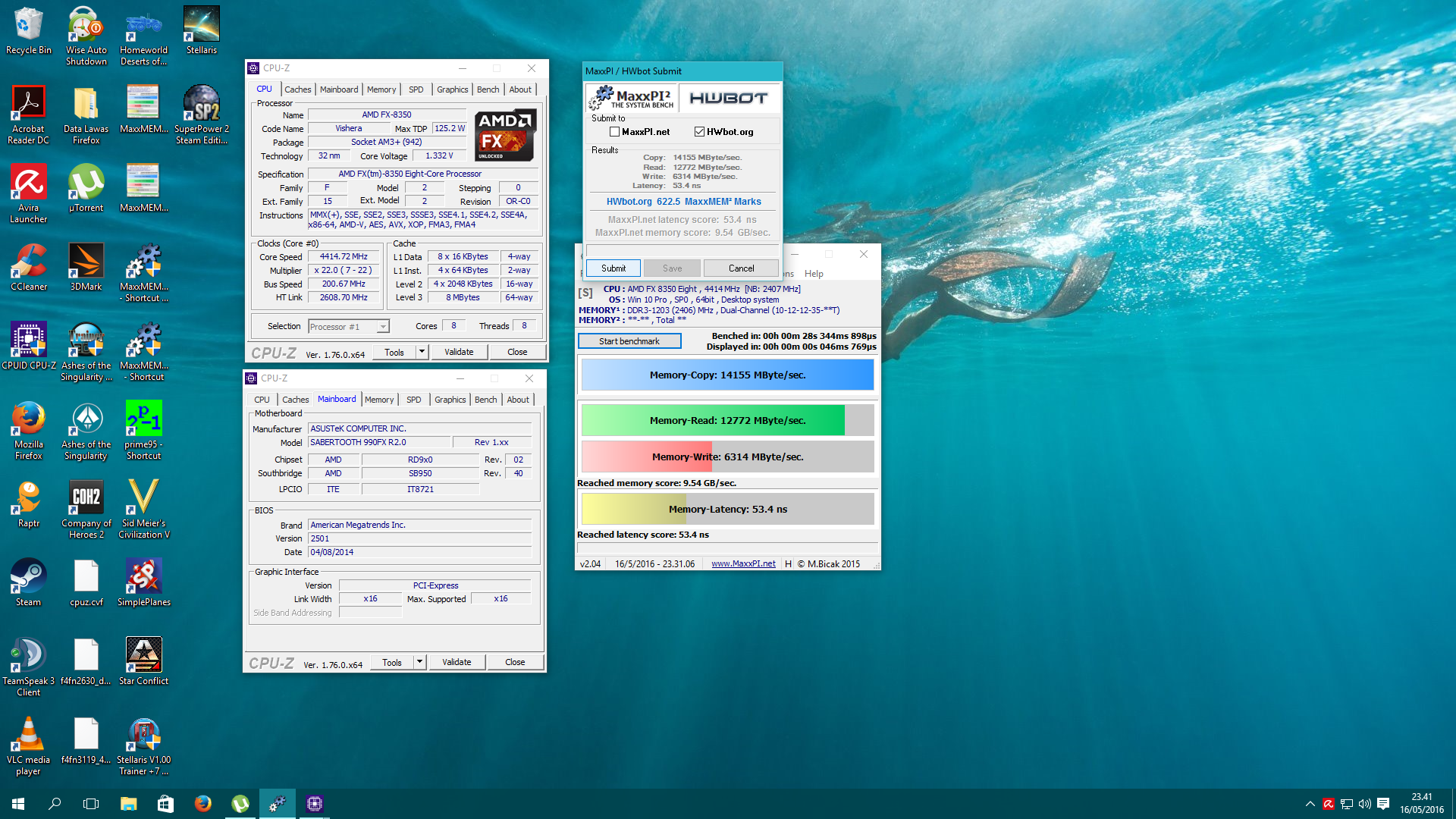Uncheck the HWbot.org submit checkbox
Viewport: 1456px width, 819px height.
pyautogui.click(x=699, y=132)
